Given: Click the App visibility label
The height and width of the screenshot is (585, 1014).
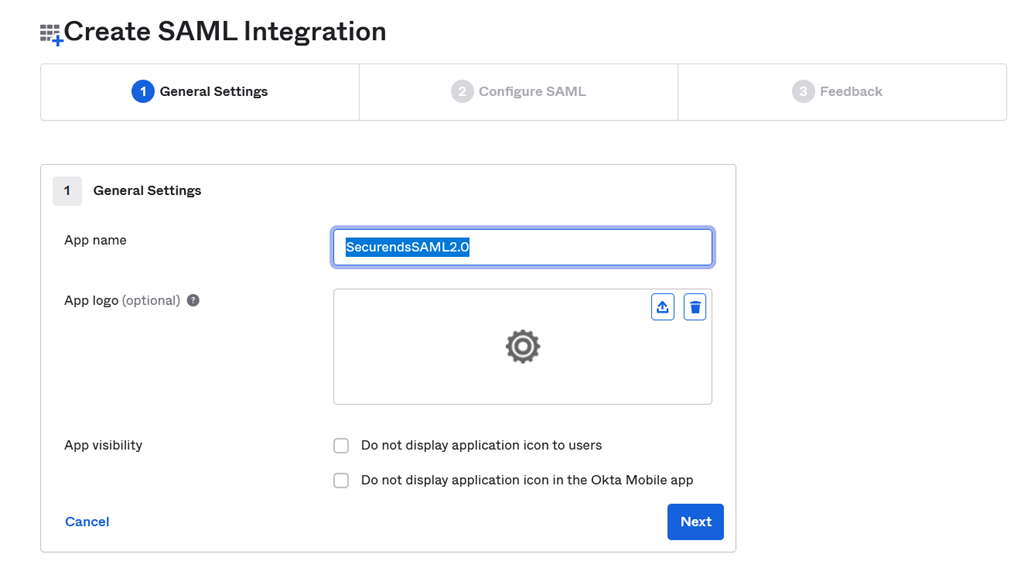Looking at the screenshot, I should pos(103,445).
